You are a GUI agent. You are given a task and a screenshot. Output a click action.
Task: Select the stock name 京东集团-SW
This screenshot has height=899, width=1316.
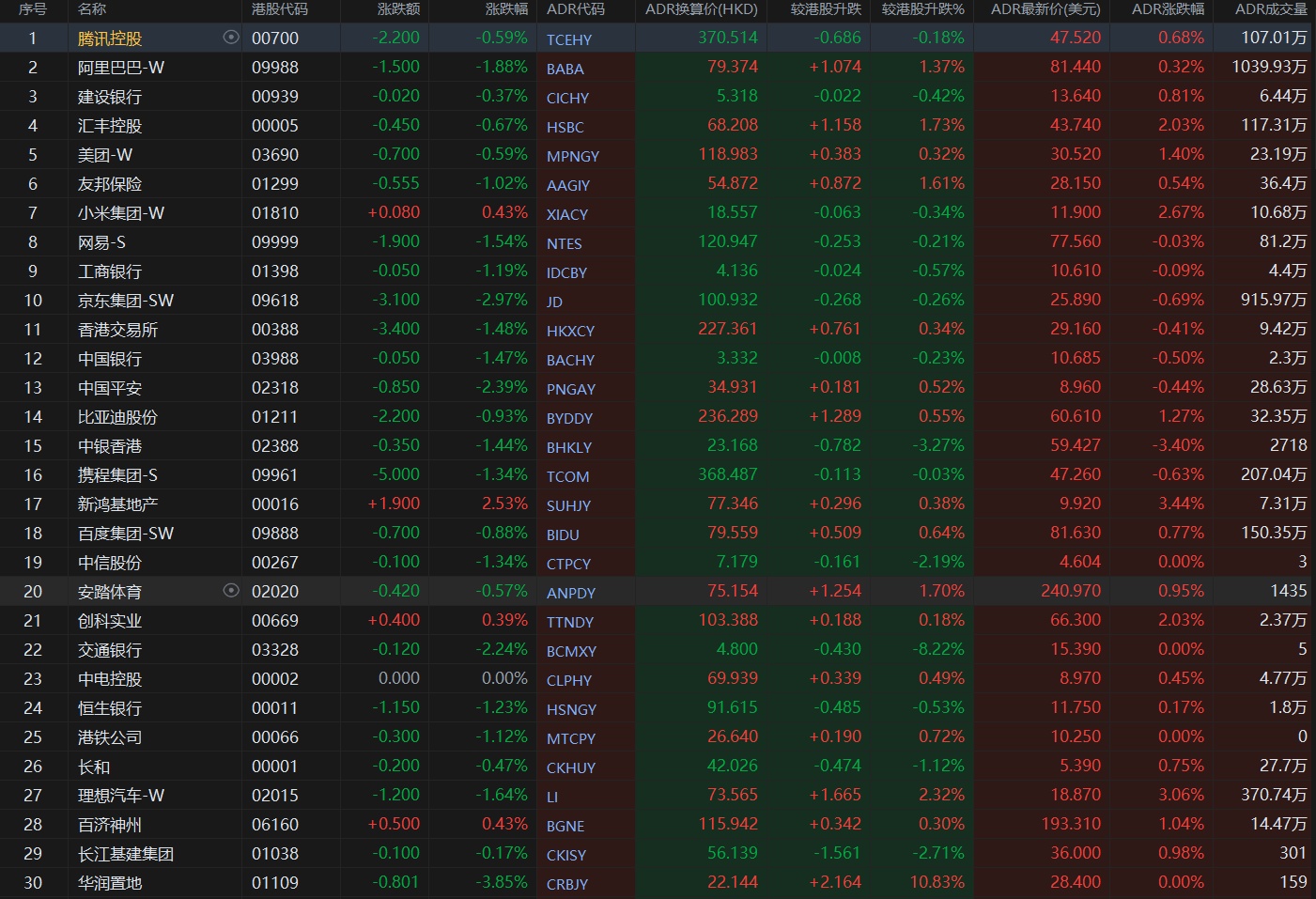pyautogui.click(x=126, y=301)
